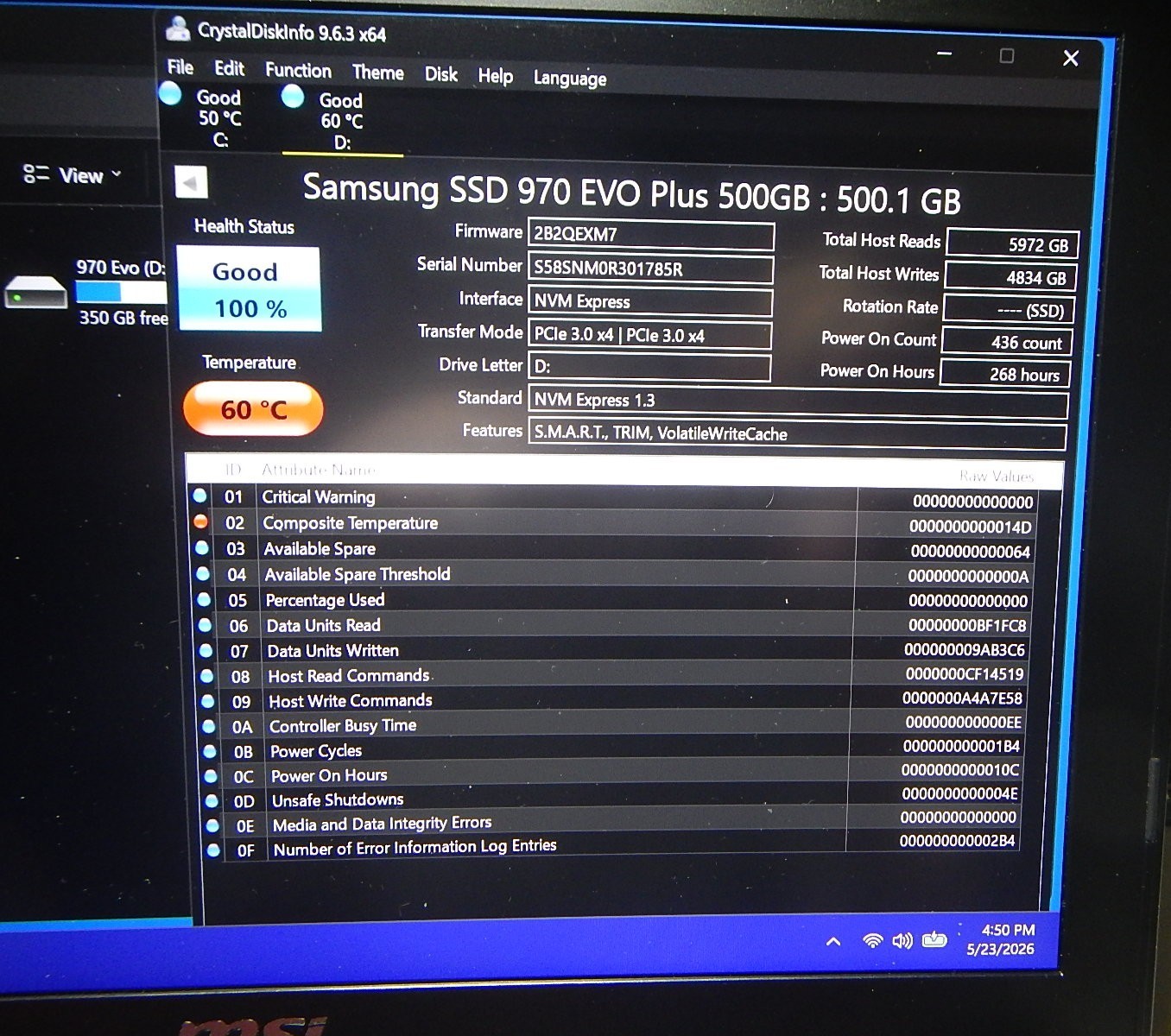Click the status dot for Percentage Used
Image resolution: width=1171 pixels, height=1036 pixels.
[x=204, y=599]
